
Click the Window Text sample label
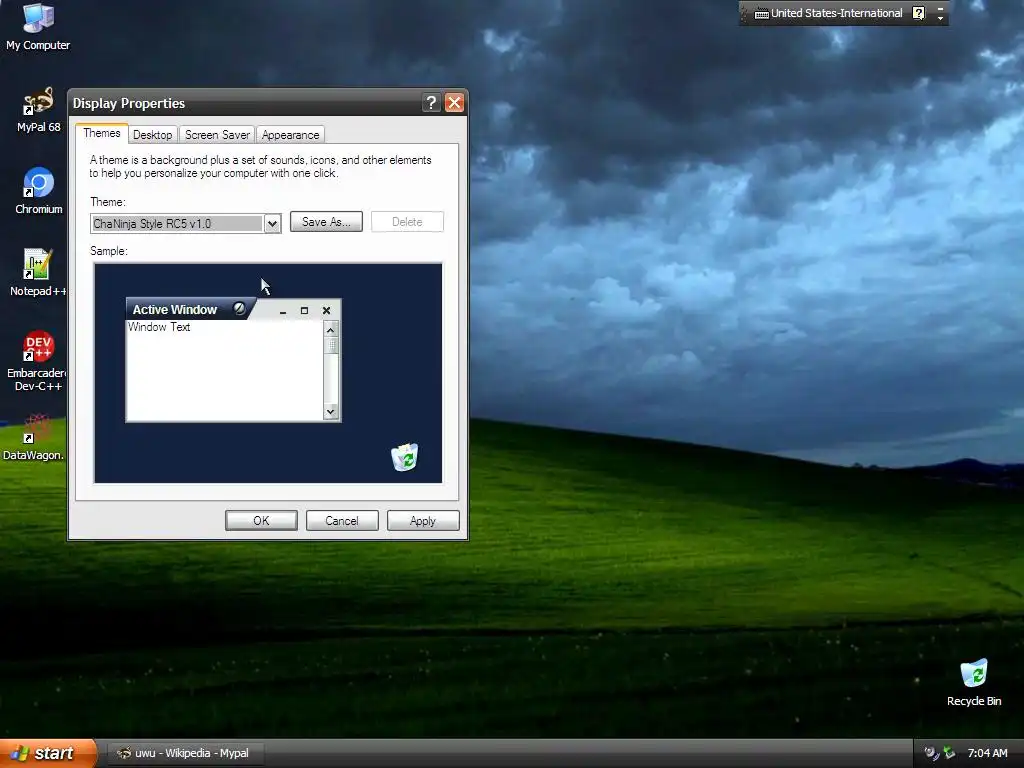(x=159, y=327)
